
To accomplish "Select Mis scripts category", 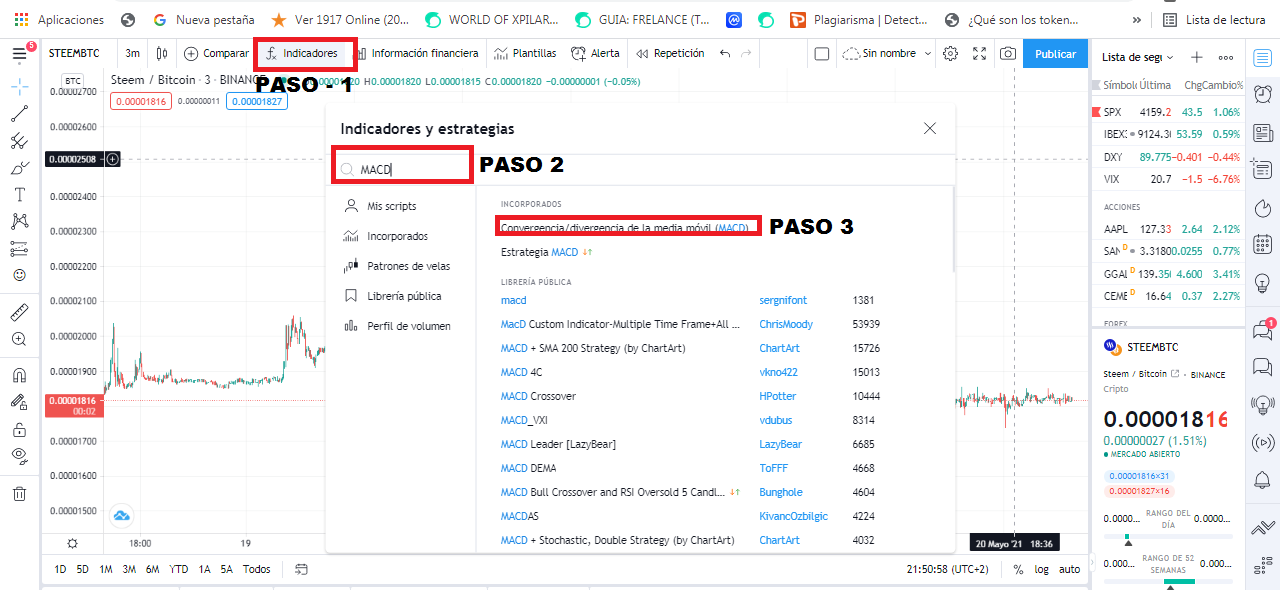I will pyautogui.click(x=392, y=206).
